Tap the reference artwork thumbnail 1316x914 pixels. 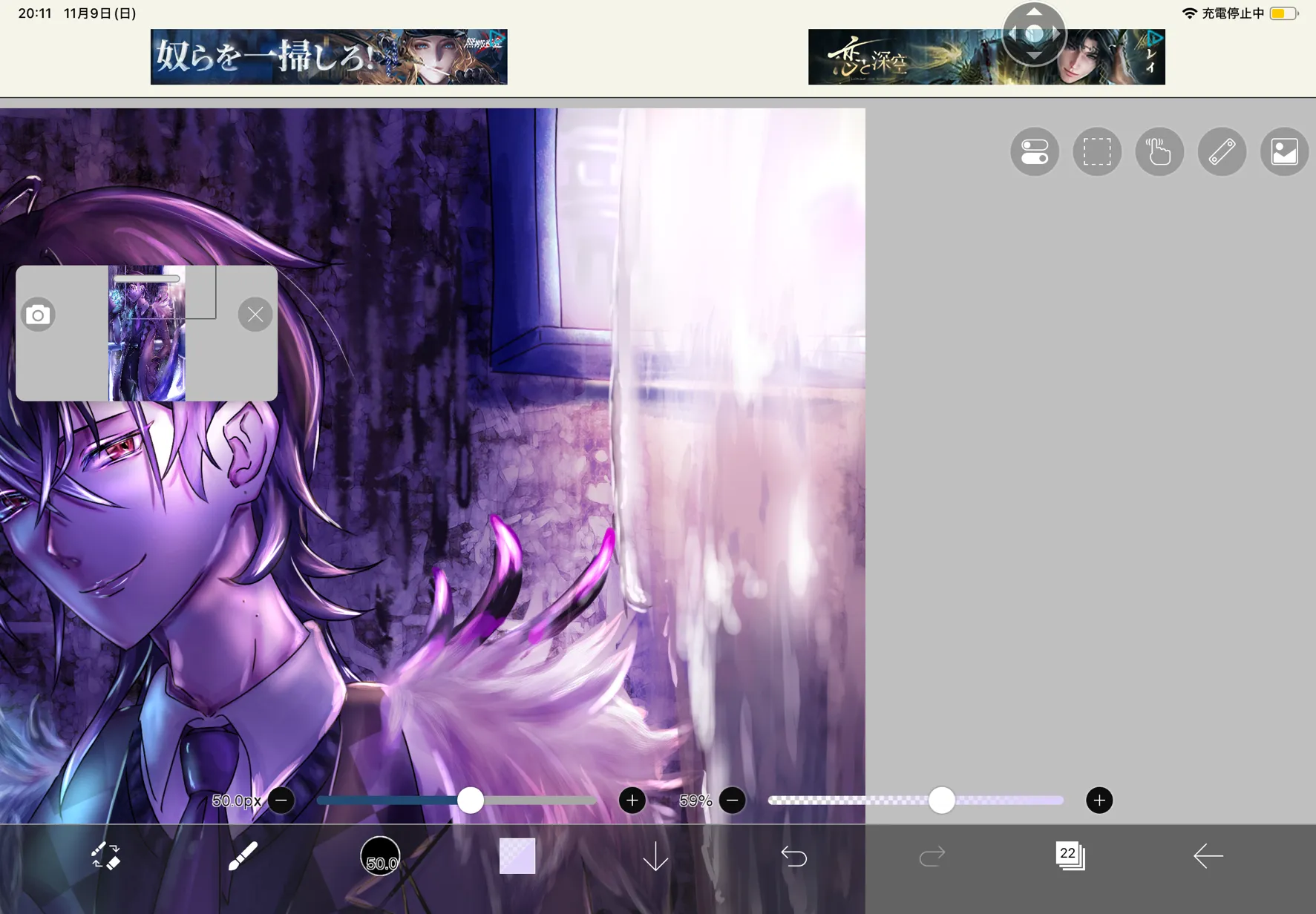tap(147, 333)
